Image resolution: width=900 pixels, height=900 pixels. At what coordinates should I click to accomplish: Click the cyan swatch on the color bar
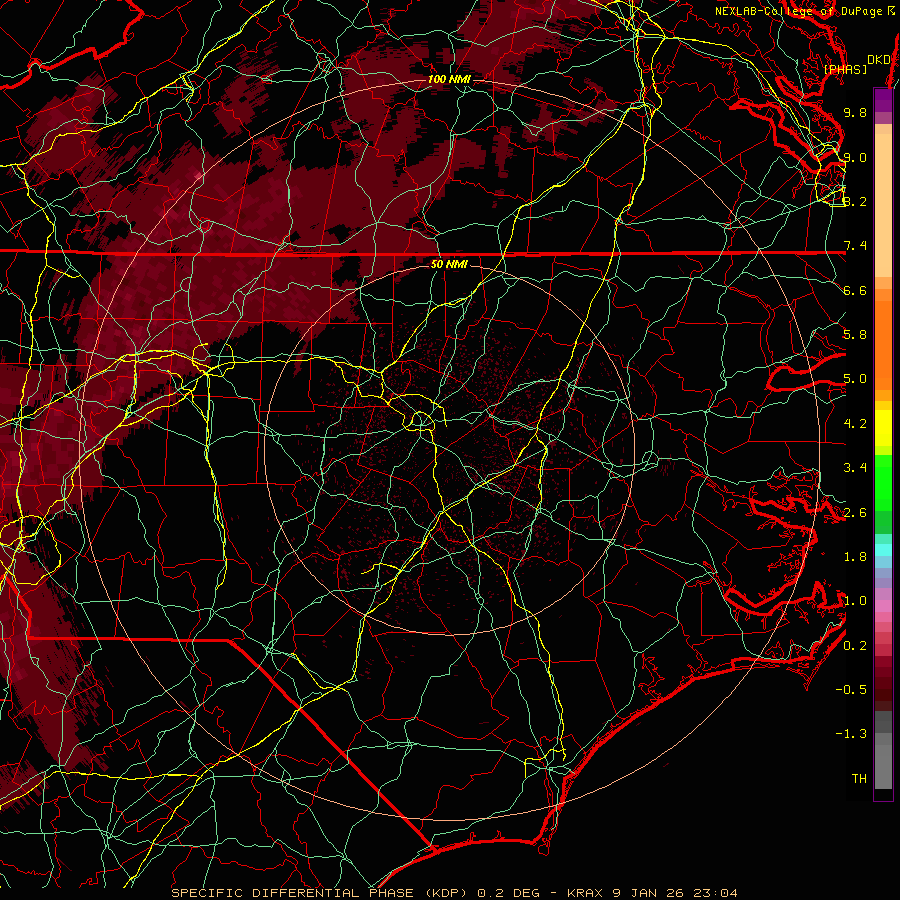tap(884, 550)
